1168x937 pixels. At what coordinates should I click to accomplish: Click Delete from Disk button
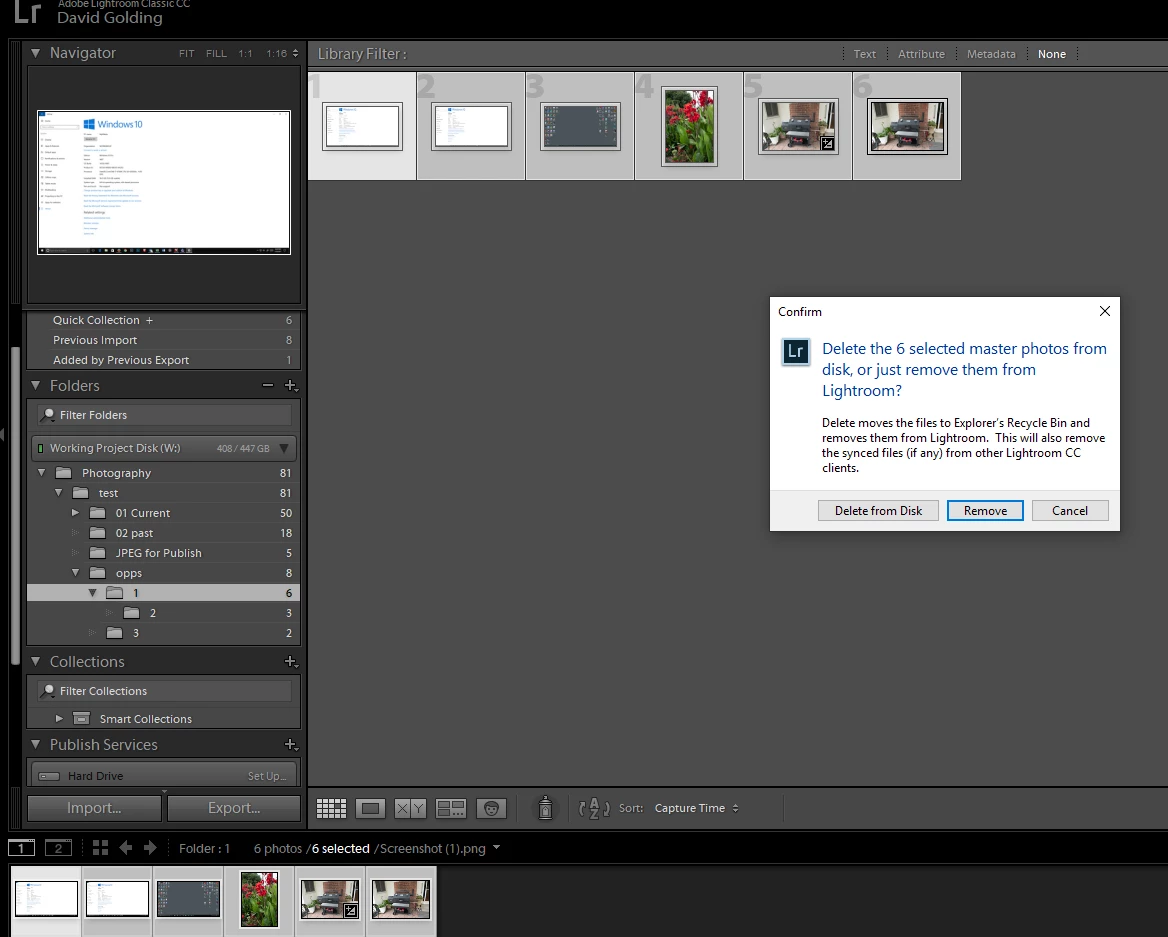pyautogui.click(x=878, y=510)
